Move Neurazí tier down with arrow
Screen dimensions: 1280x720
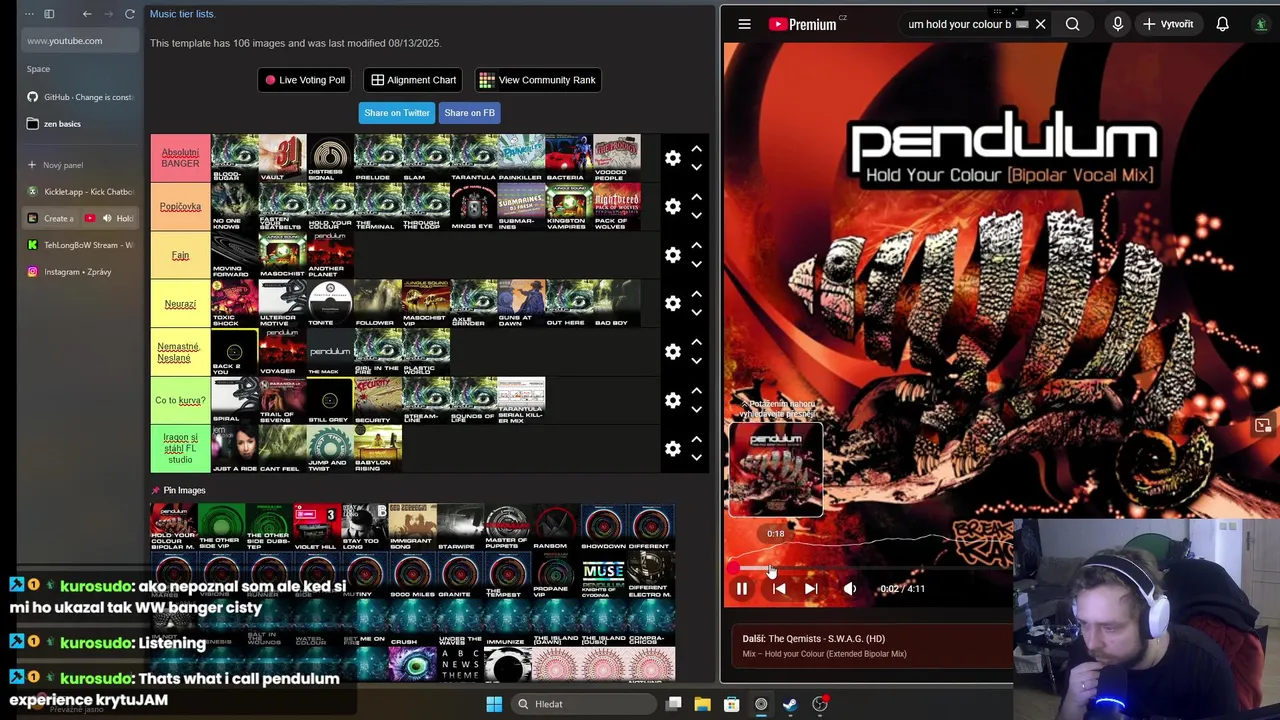(x=696, y=313)
